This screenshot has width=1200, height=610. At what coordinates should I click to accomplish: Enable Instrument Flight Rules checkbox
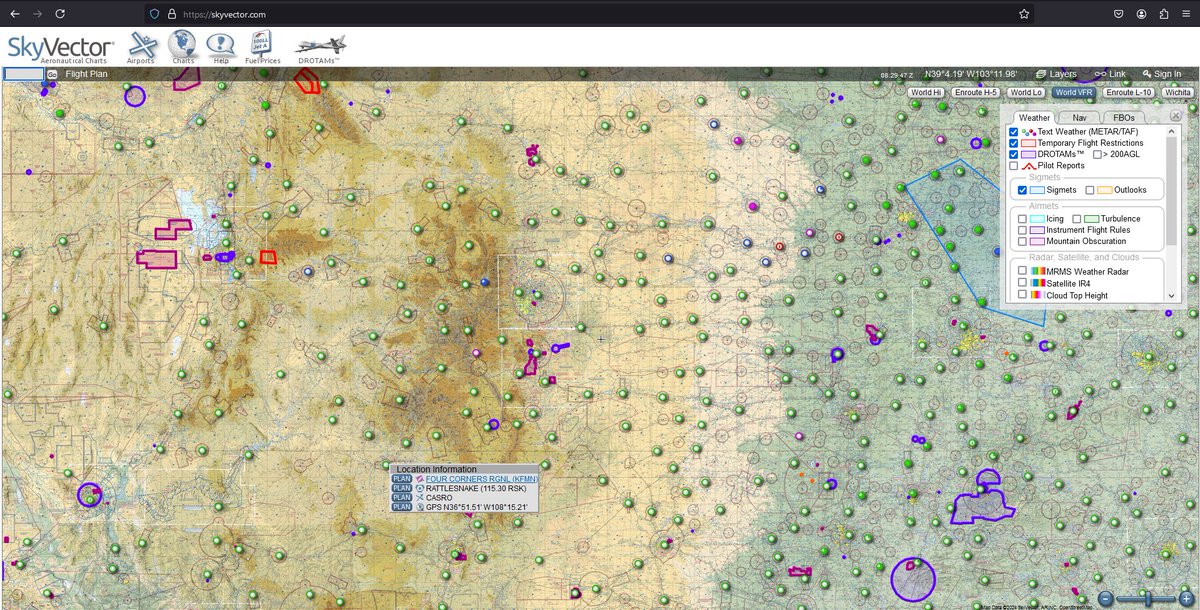(1022, 230)
